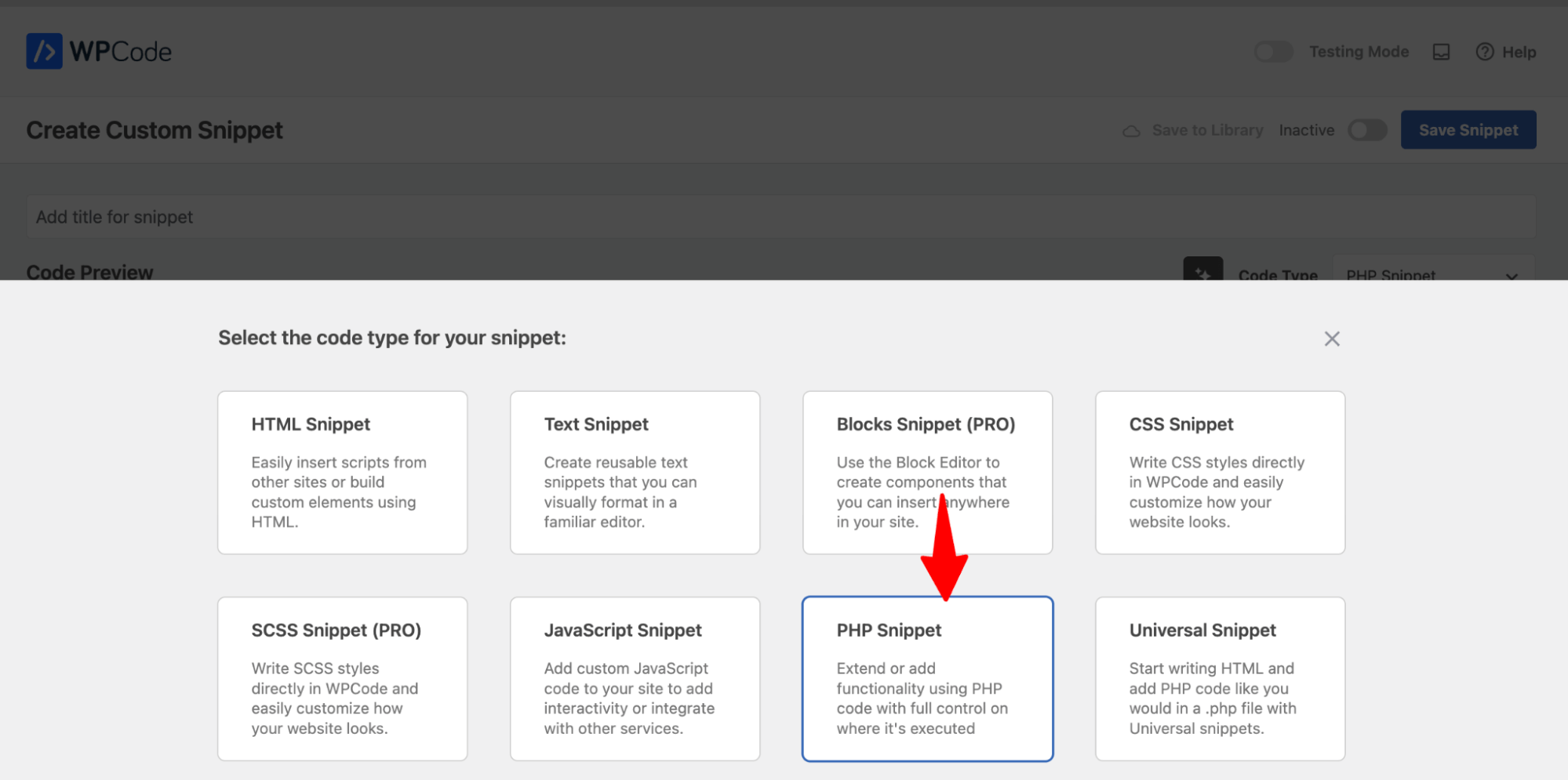Click the Code Preview heading
Viewport: 1568px width, 780px height.
(89, 271)
